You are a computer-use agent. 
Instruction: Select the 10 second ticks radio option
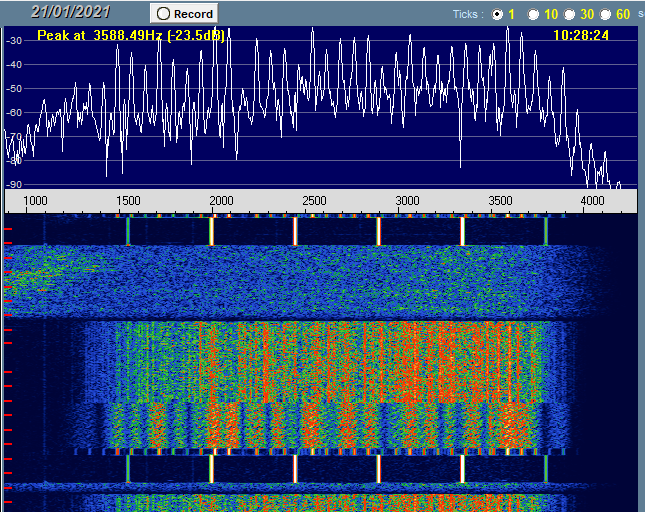533,15
